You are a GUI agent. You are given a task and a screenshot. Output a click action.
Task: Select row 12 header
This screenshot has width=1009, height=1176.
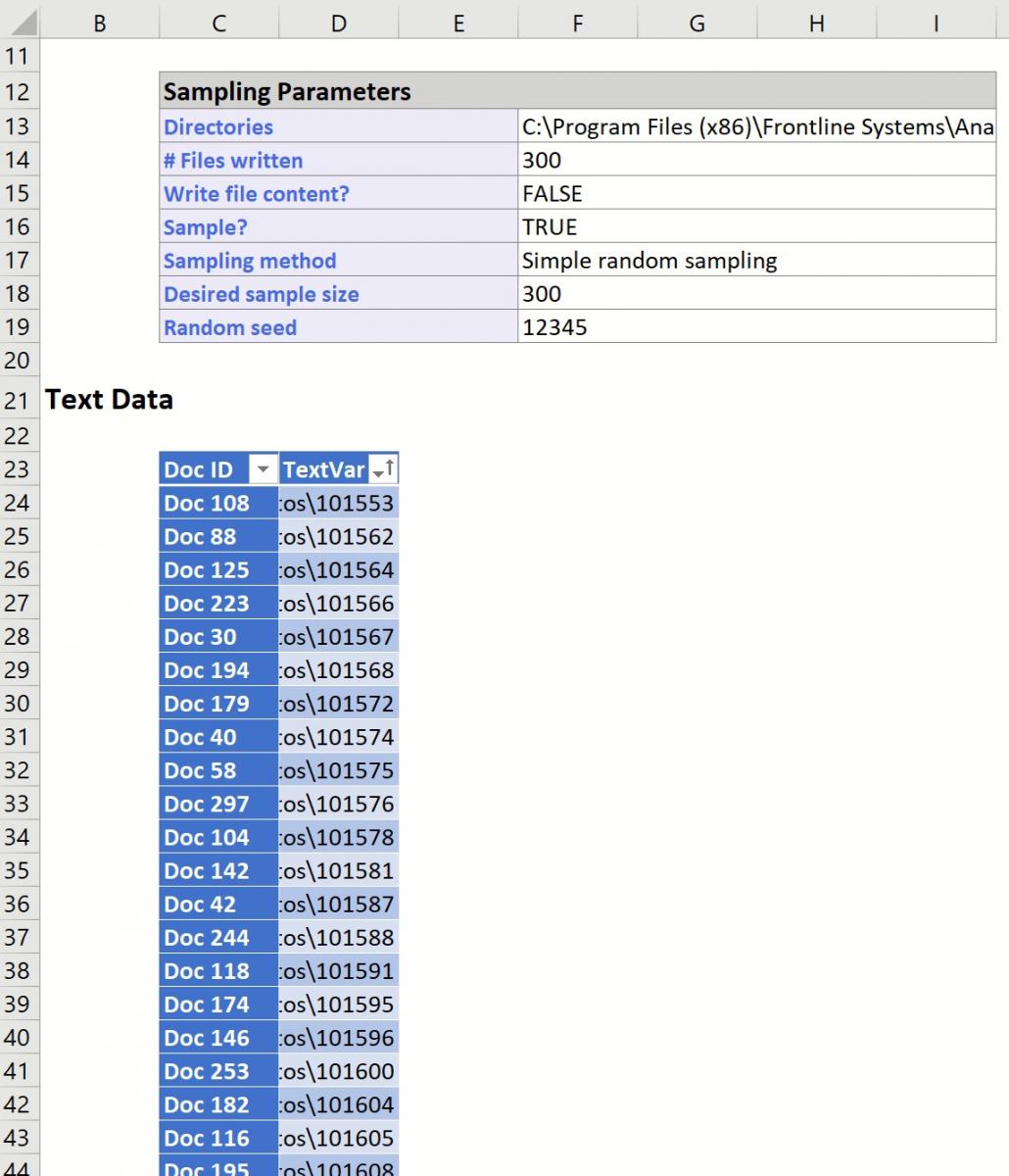click(x=18, y=92)
